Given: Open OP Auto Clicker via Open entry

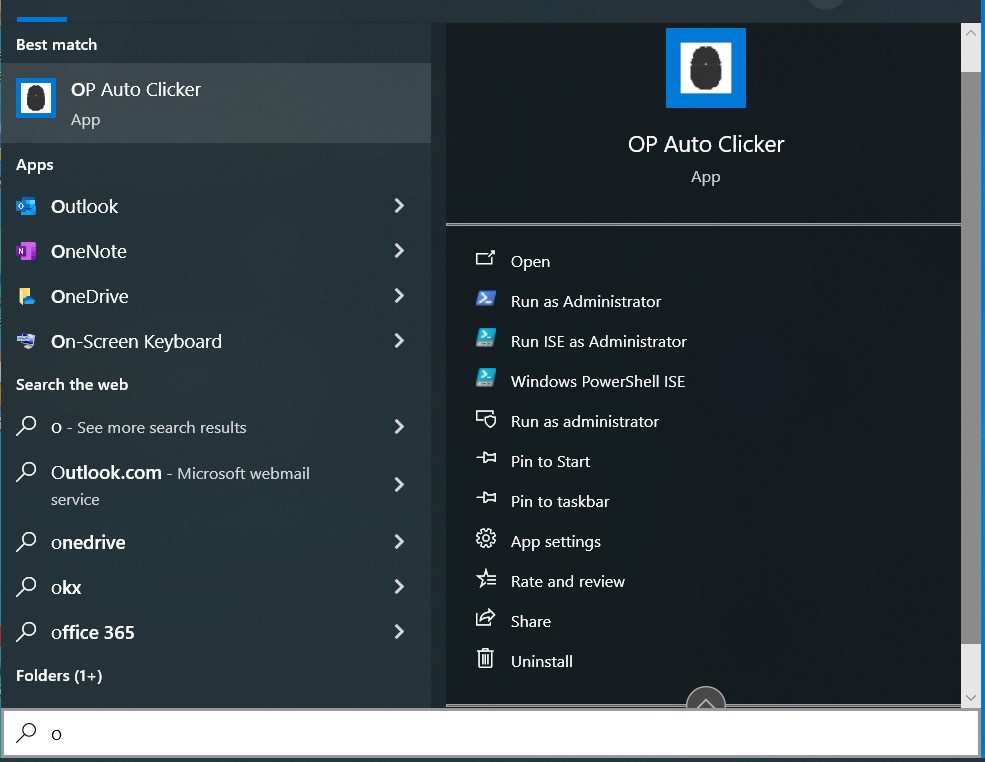Looking at the screenshot, I should pos(530,261).
